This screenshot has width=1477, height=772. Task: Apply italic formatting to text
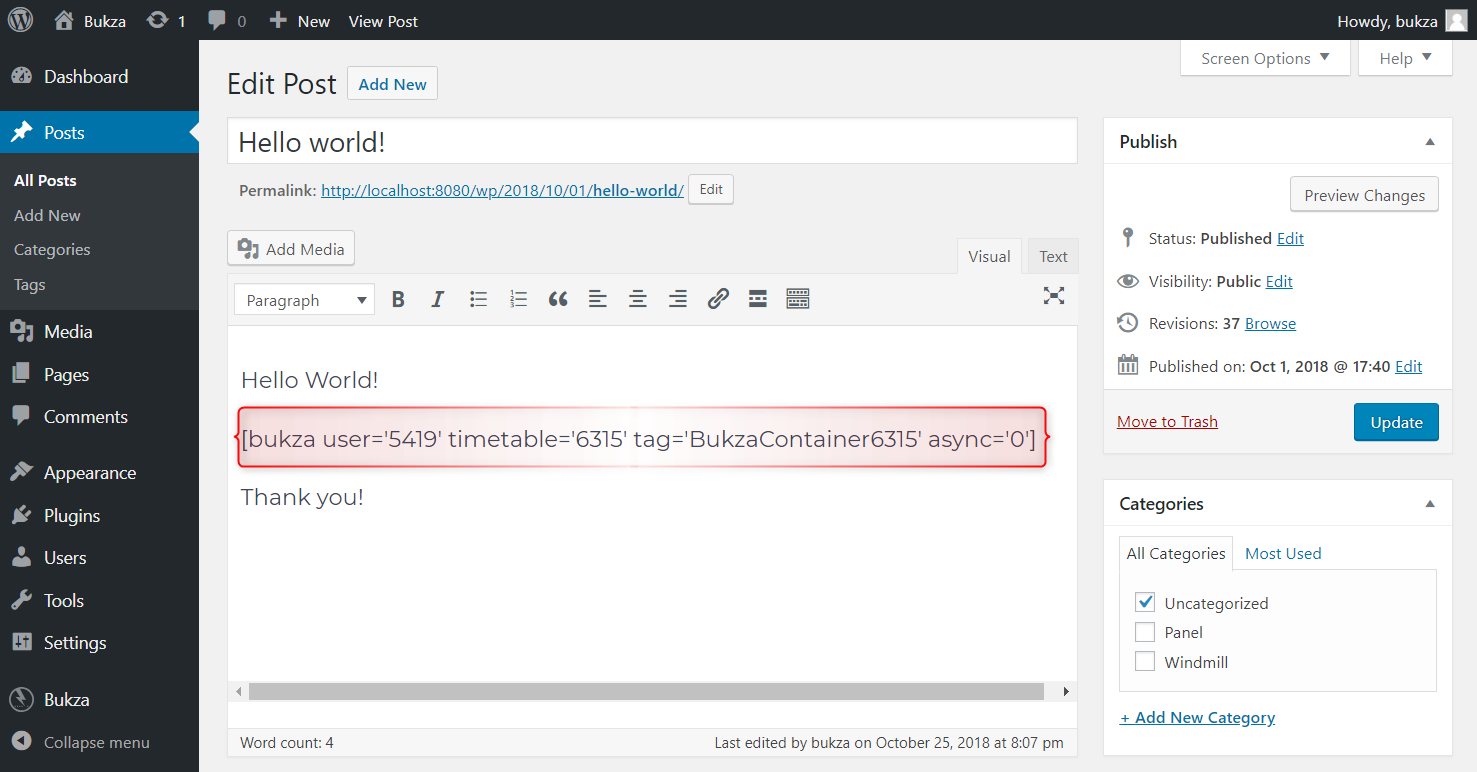437,299
